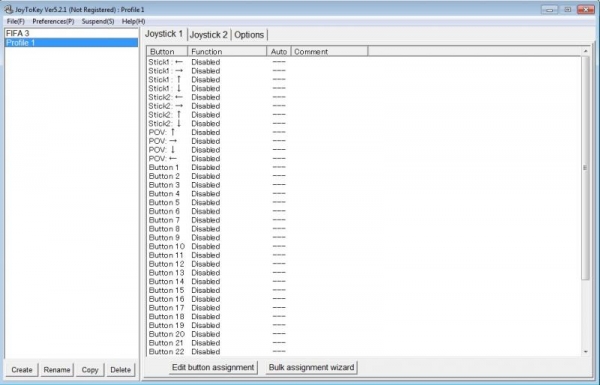600x385 pixels.
Task: Select the Button 20 row
Action: coord(364,335)
